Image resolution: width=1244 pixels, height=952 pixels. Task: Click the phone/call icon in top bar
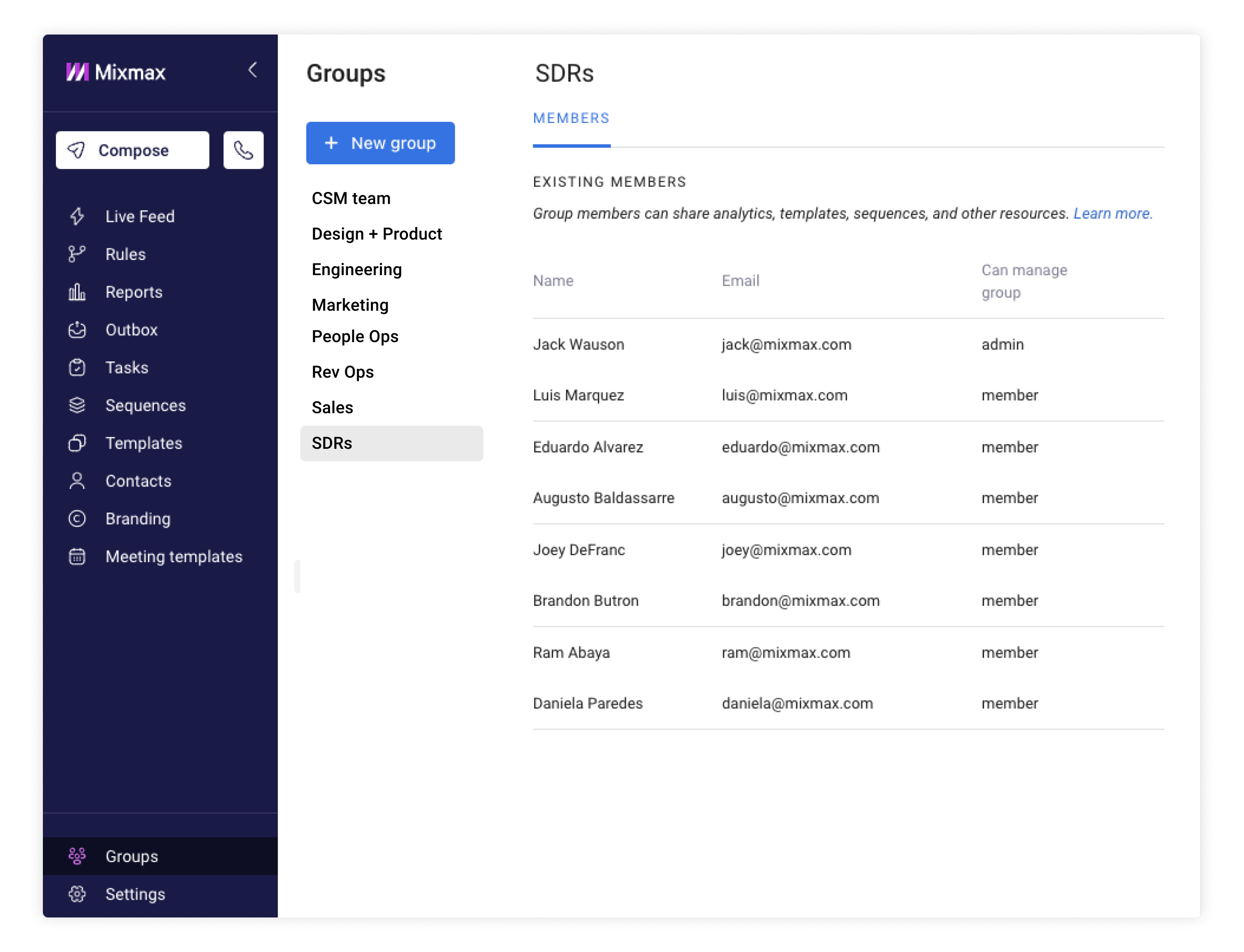243,150
